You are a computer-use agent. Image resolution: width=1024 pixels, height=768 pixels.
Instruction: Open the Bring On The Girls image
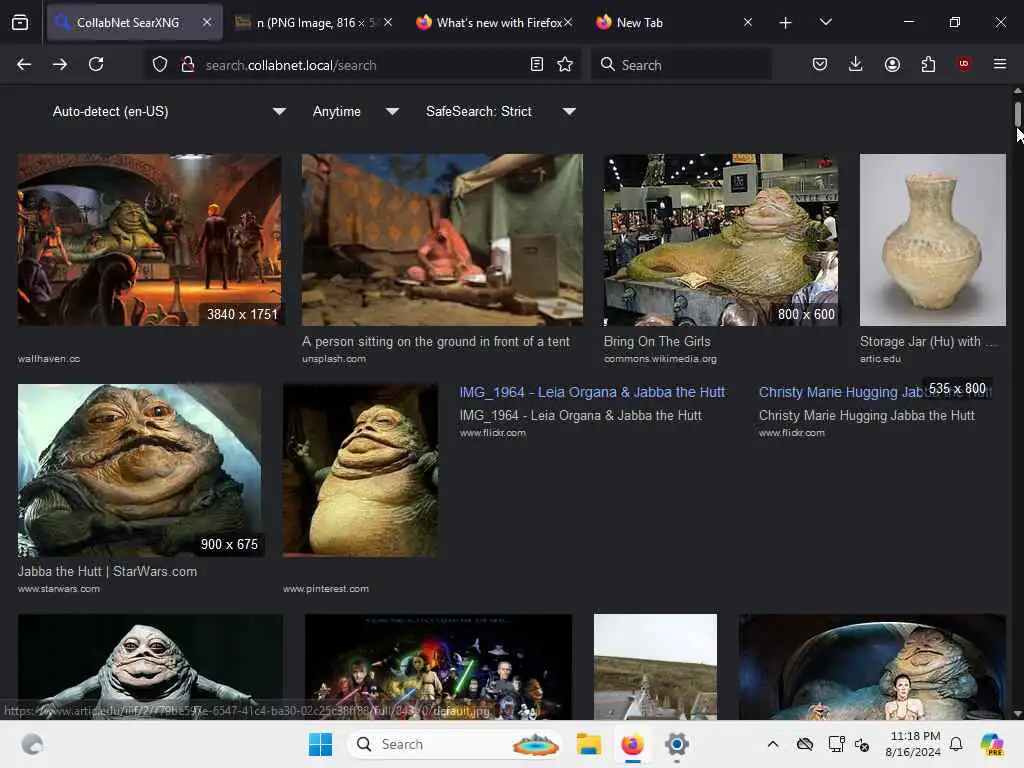click(721, 240)
